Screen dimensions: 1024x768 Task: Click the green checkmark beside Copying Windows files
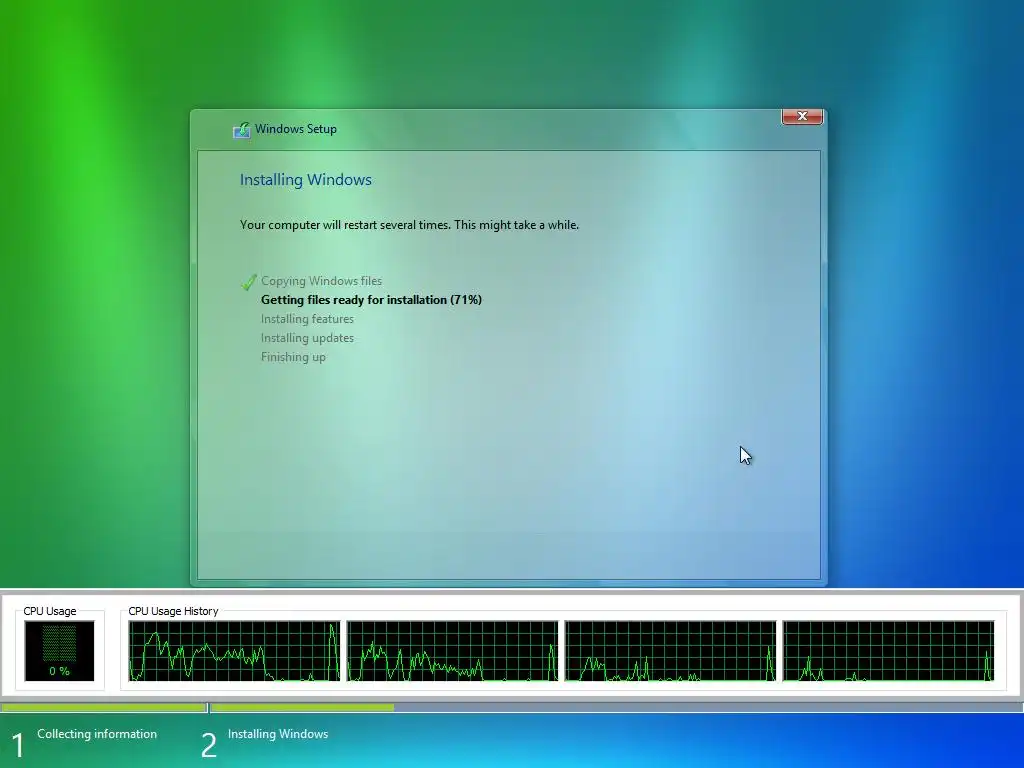(x=248, y=282)
